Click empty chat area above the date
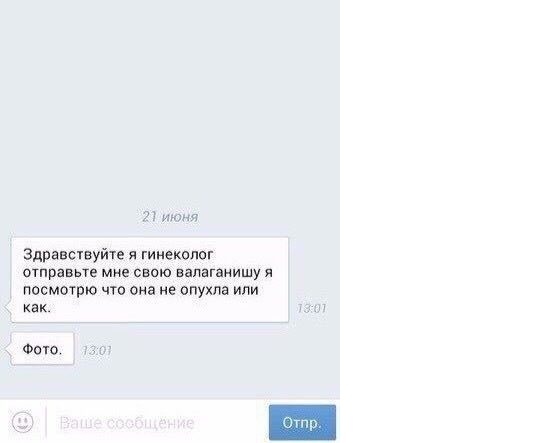 coord(170,103)
